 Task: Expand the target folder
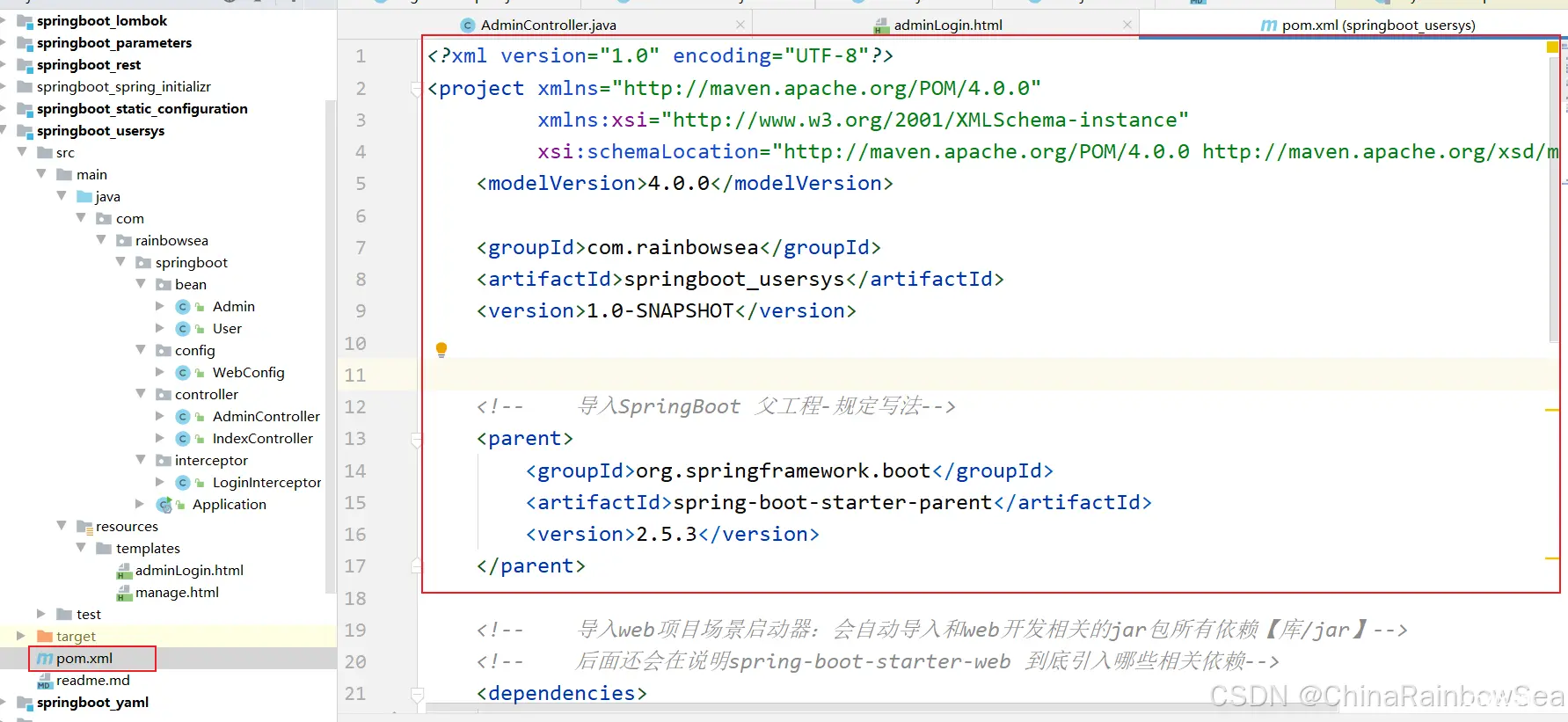(x=21, y=636)
